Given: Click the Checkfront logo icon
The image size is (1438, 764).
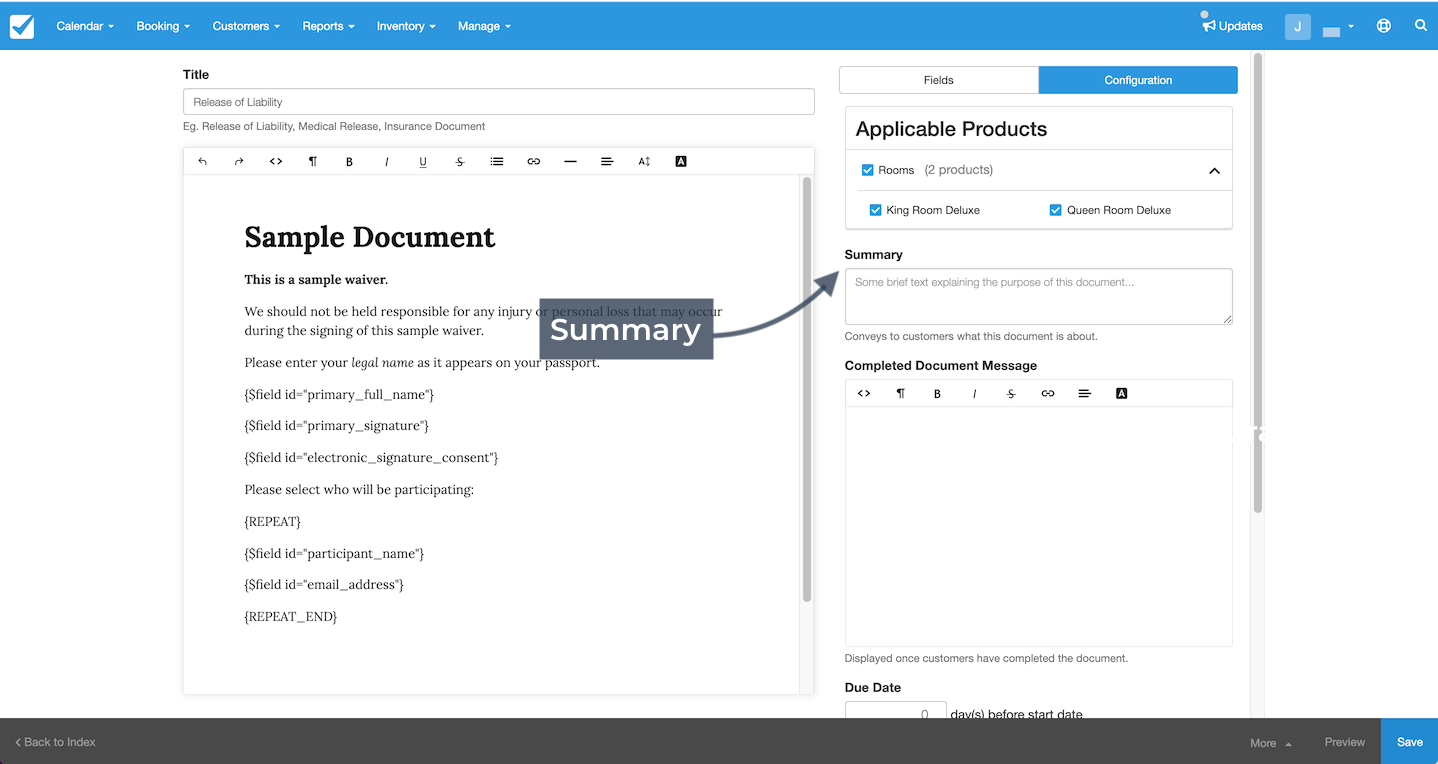Looking at the screenshot, I should [x=22, y=26].
